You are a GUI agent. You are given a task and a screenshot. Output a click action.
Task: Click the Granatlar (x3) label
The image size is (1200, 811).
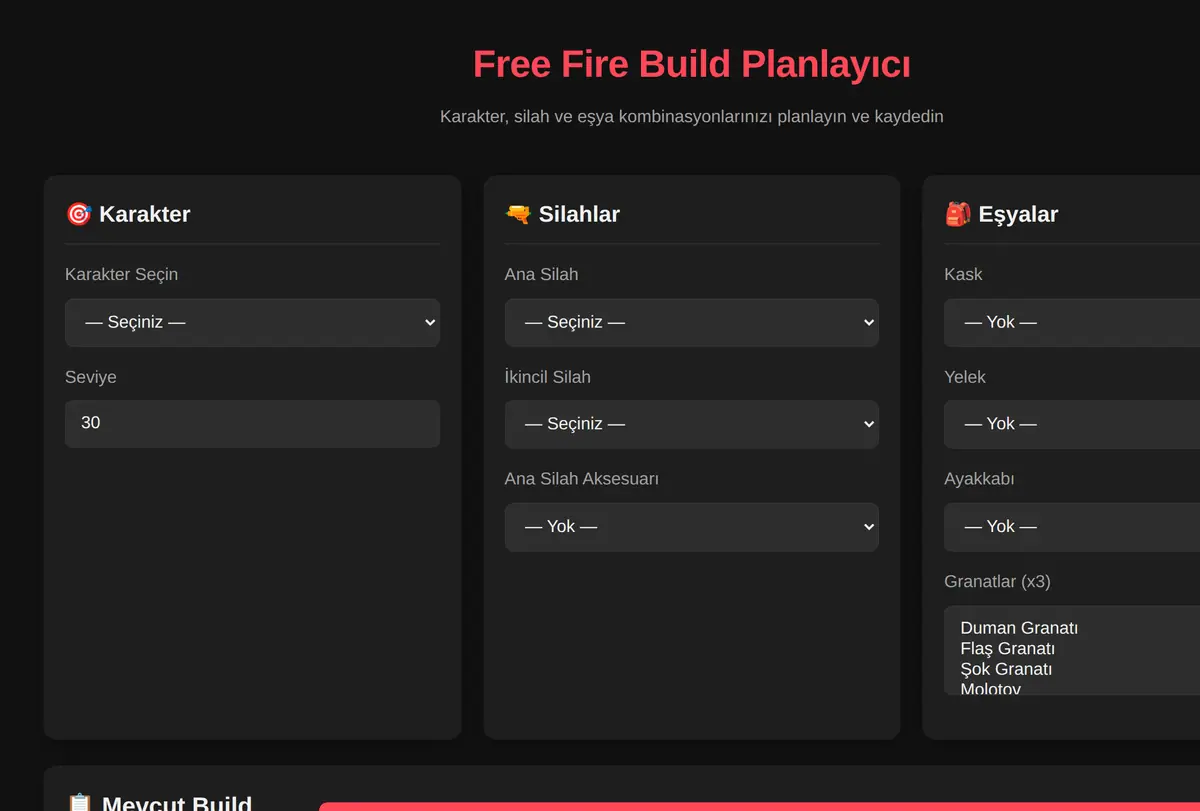pos(997,581)
